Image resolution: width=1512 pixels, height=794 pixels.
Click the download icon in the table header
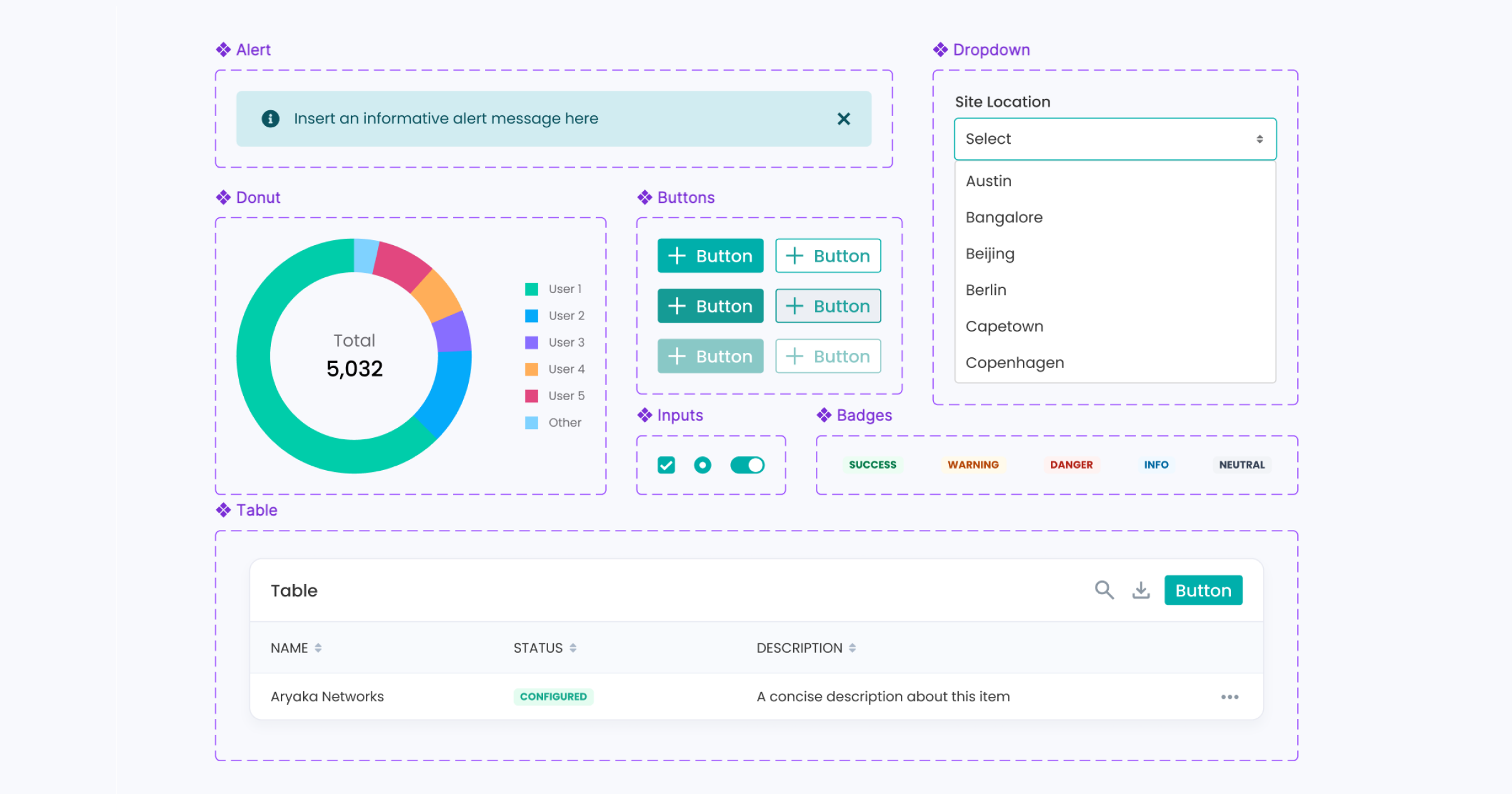coord(1141,590)
